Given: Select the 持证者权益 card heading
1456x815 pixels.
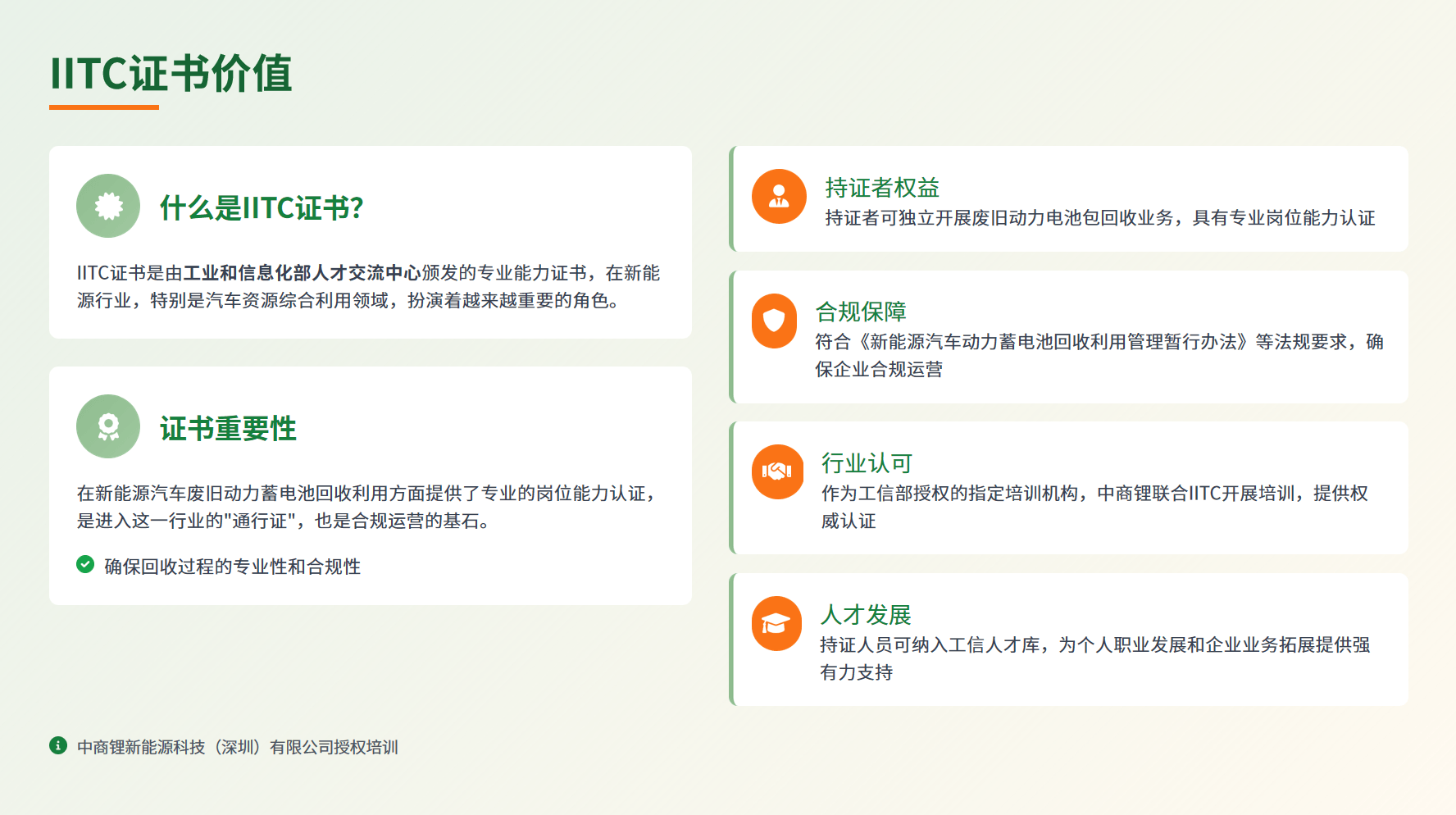Looking at the screenshot, I should pos(882,188).
